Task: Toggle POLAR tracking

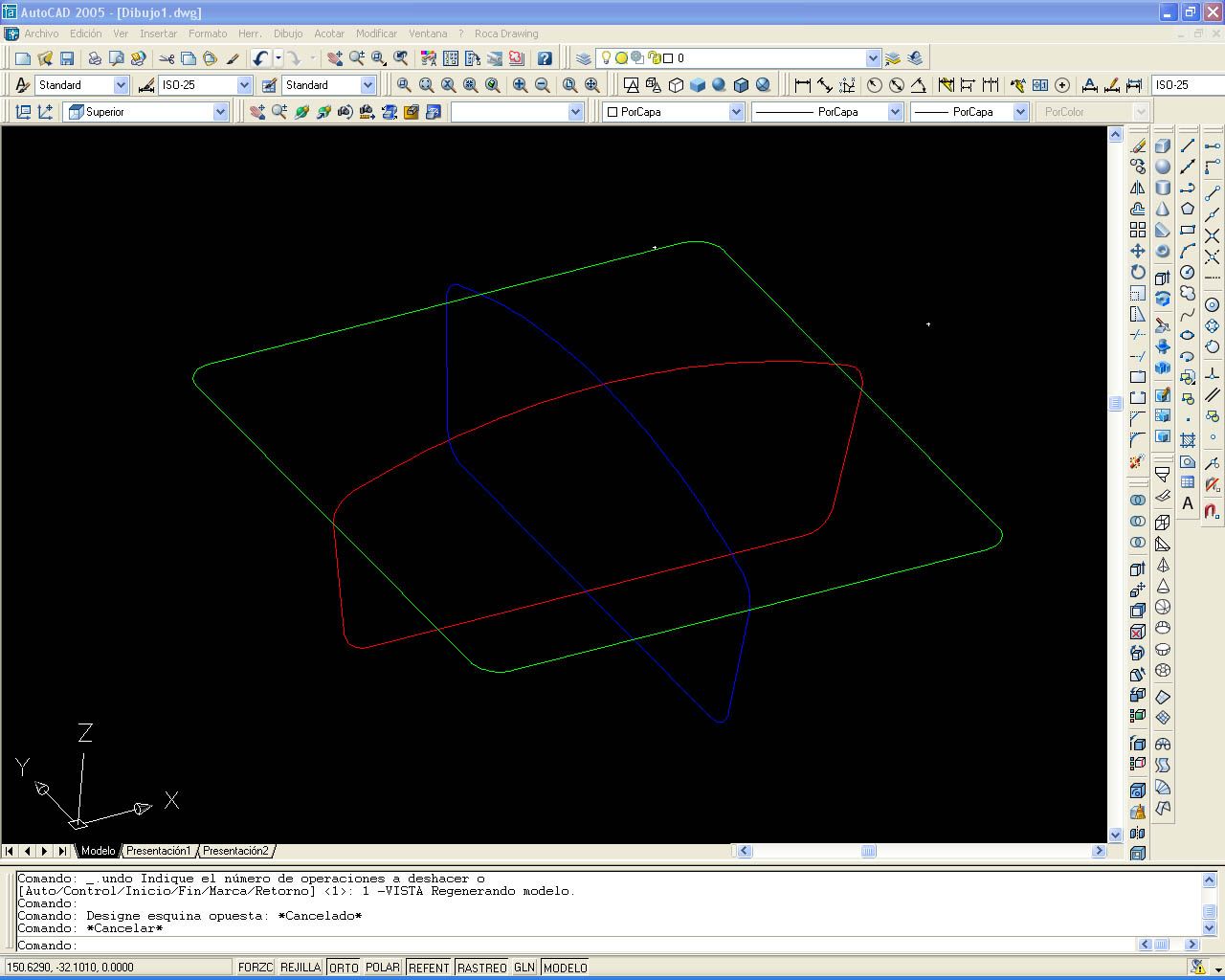Action: click(x=383, y=968)
